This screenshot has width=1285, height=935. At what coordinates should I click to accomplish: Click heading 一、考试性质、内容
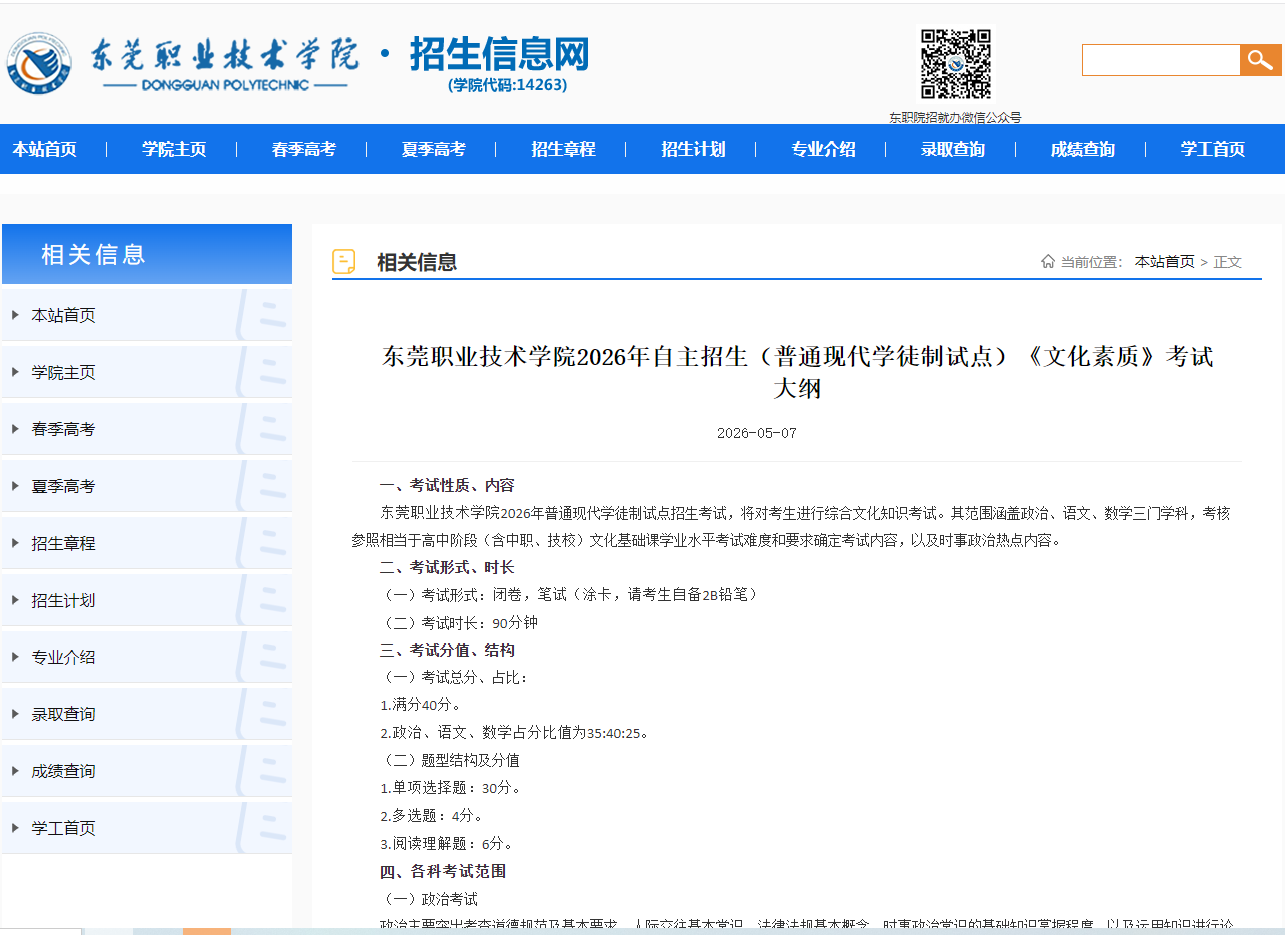coord(447,485)
